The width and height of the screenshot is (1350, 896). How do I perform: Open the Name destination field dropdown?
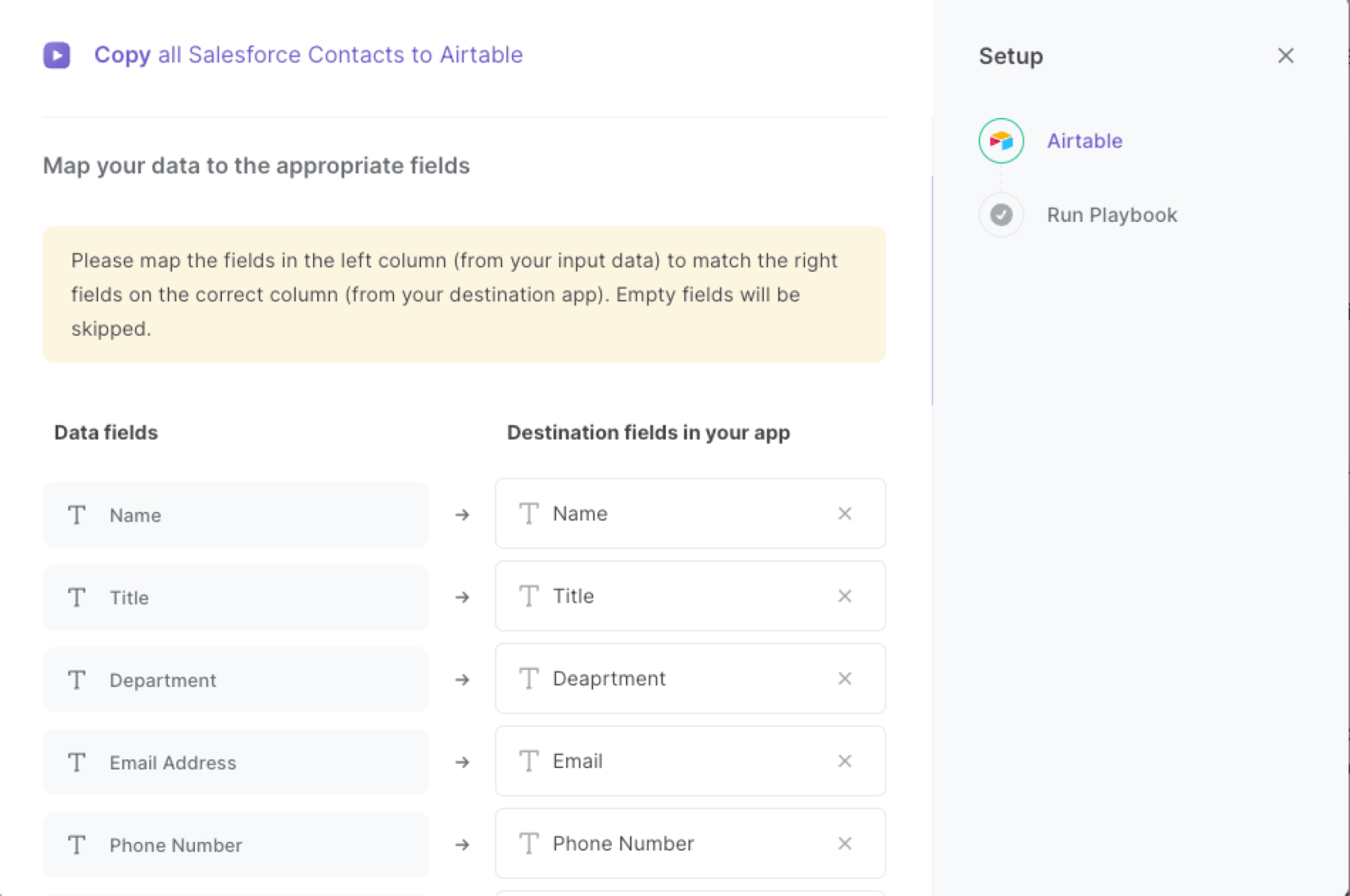690,514
